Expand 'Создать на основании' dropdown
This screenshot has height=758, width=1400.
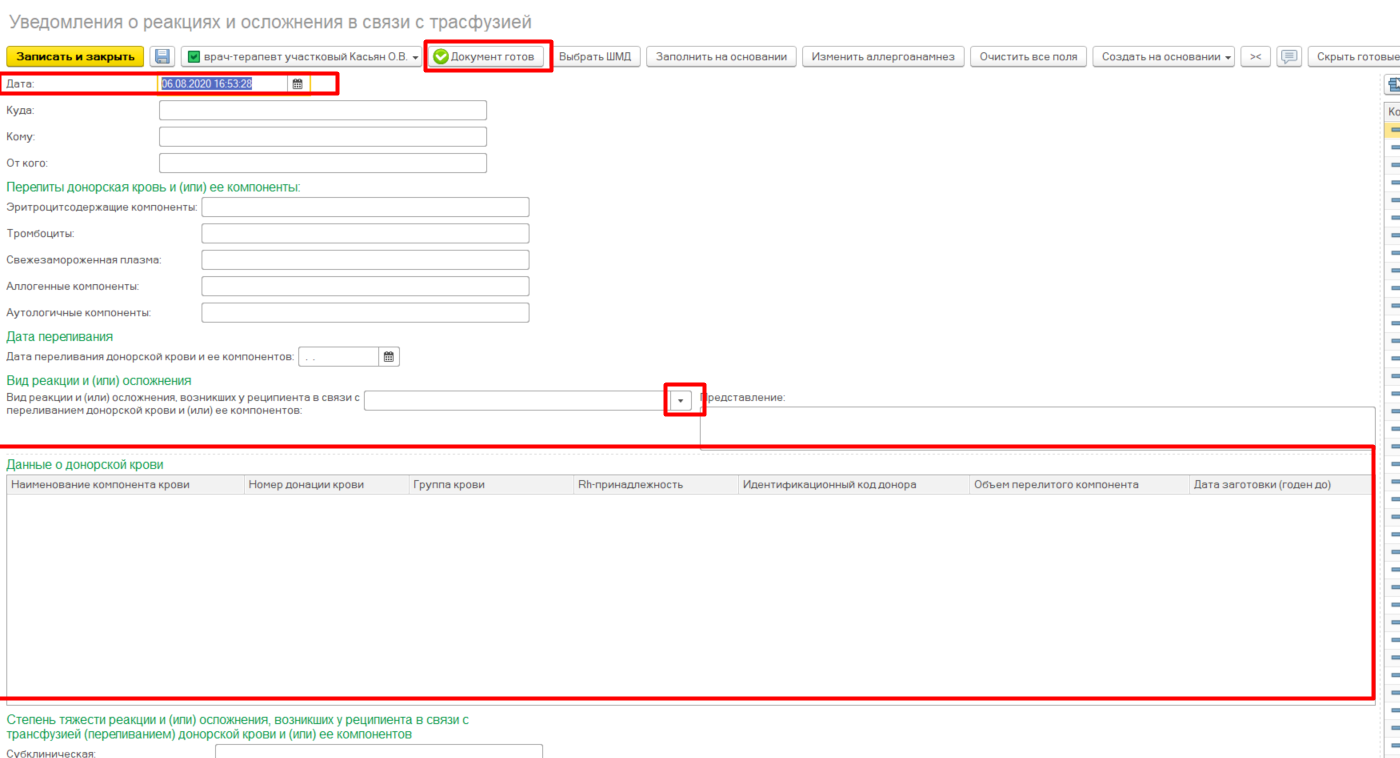coord(1163,57)
